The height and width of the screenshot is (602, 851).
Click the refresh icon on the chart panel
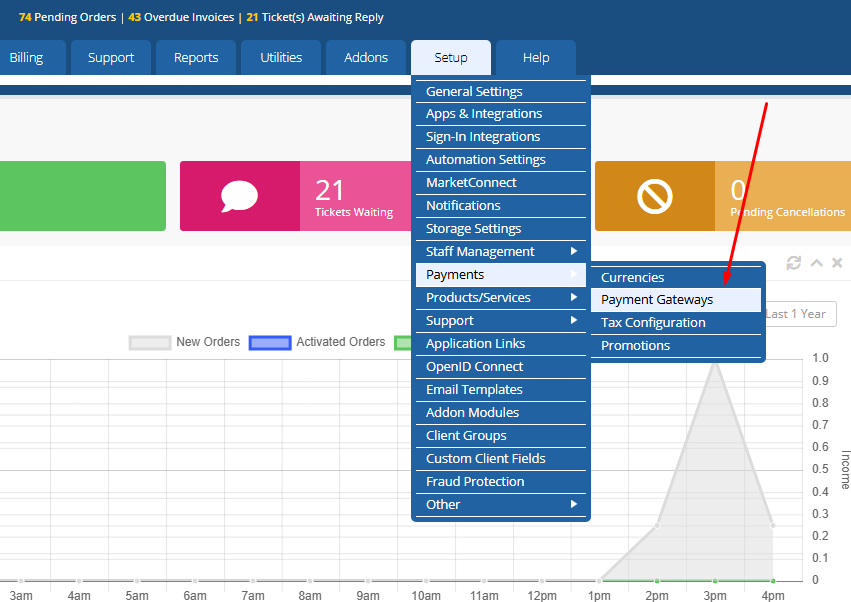[x=793, y=263]
